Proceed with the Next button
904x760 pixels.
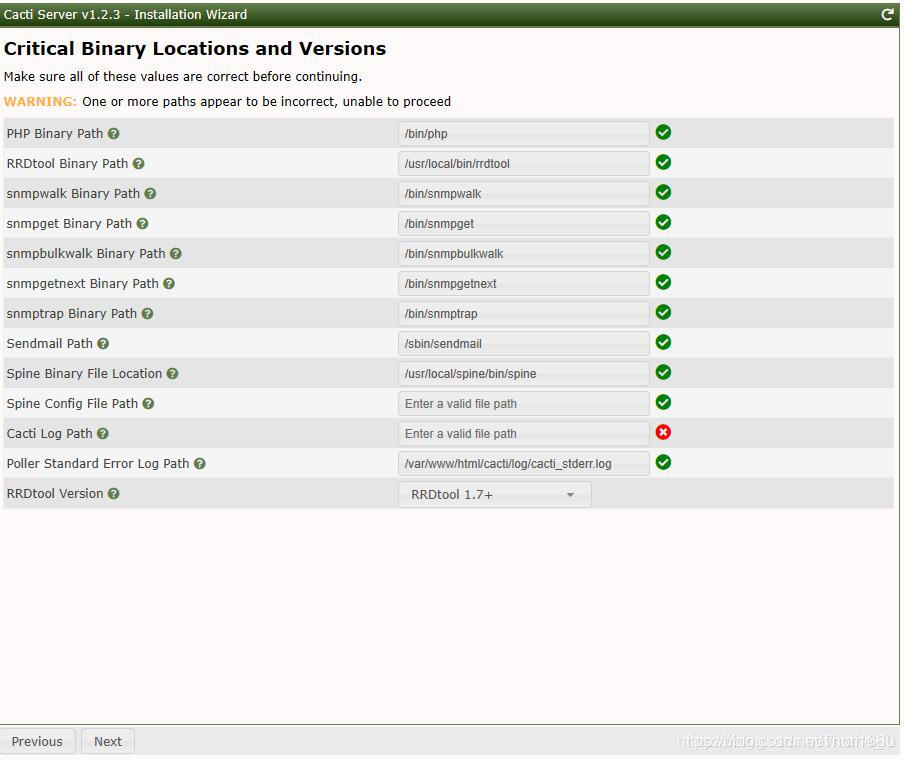108,742
